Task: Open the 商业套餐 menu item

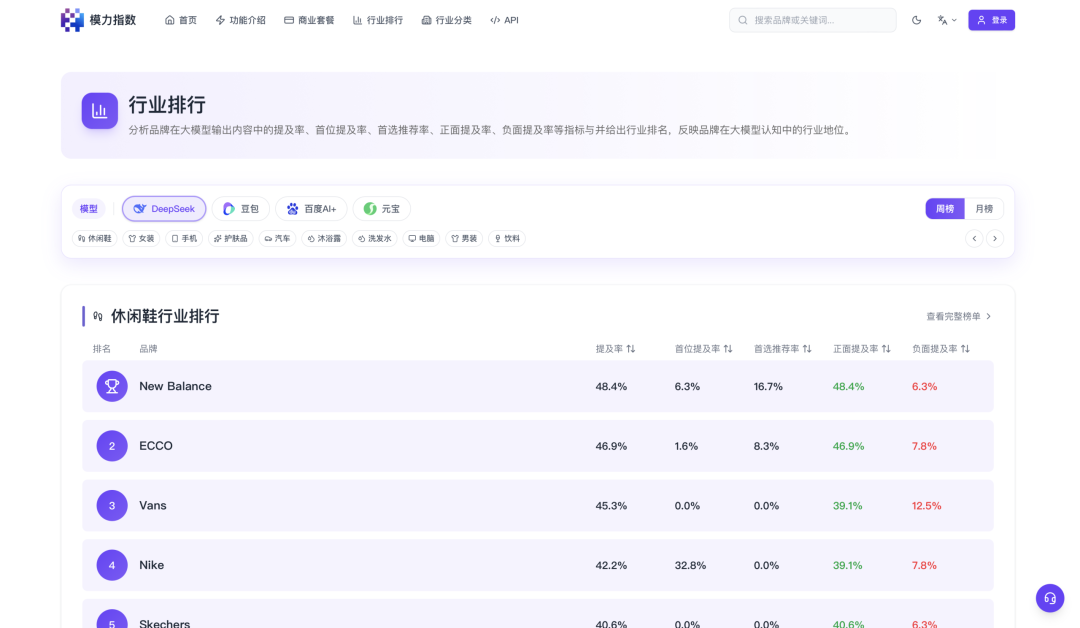Action: [309, 21]
